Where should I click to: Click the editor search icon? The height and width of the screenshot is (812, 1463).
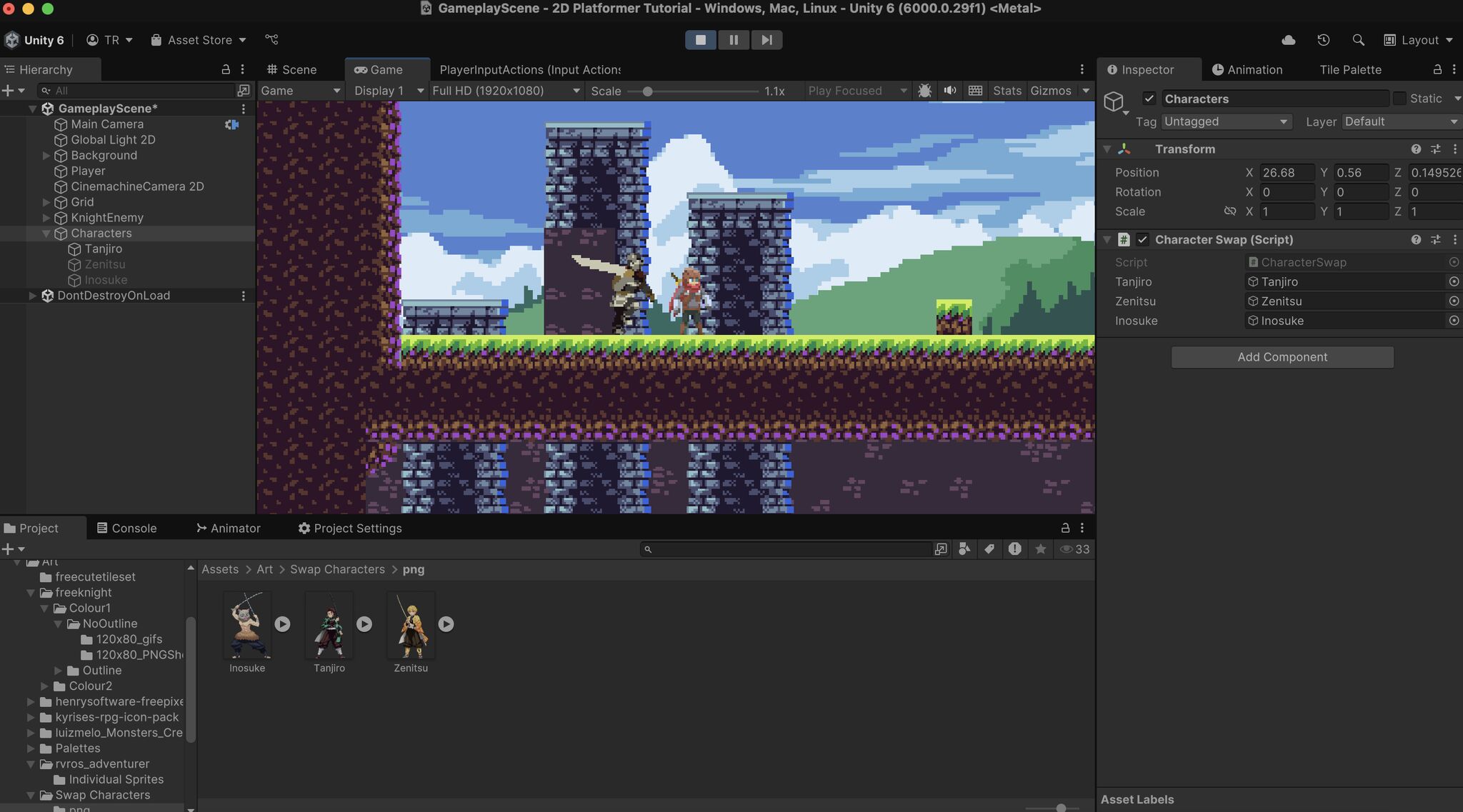(1359, 40)
